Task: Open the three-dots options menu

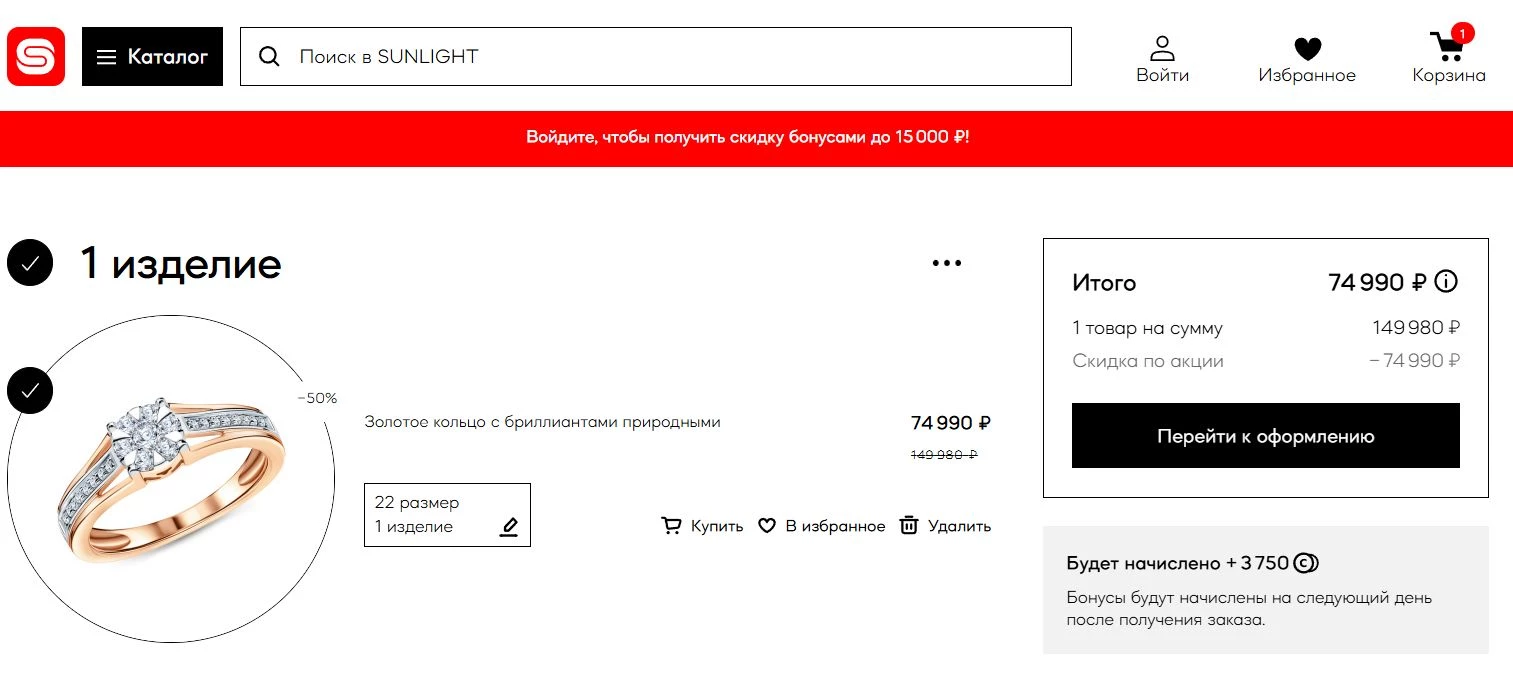Action: (946, 262)
